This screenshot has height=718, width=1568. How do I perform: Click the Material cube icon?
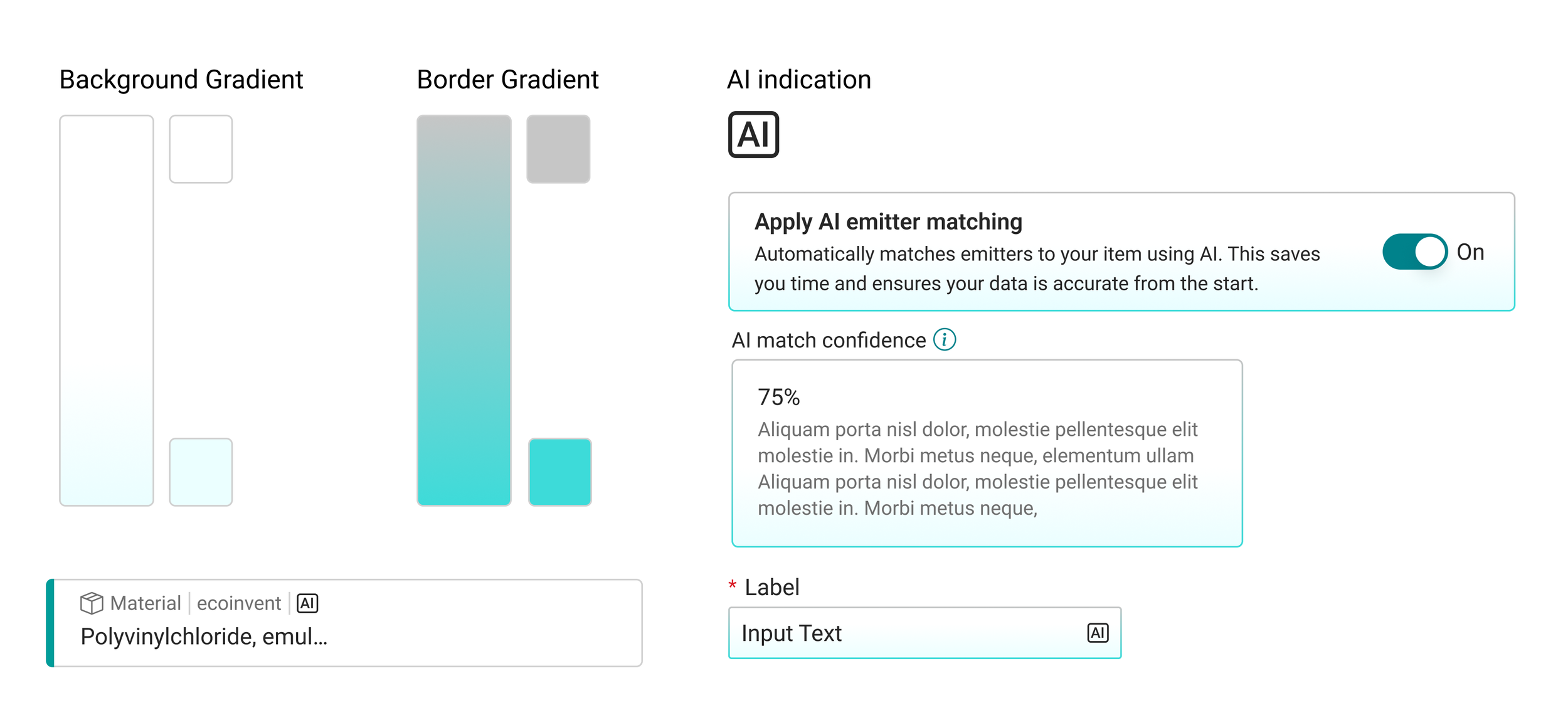[x=92, y=603]
